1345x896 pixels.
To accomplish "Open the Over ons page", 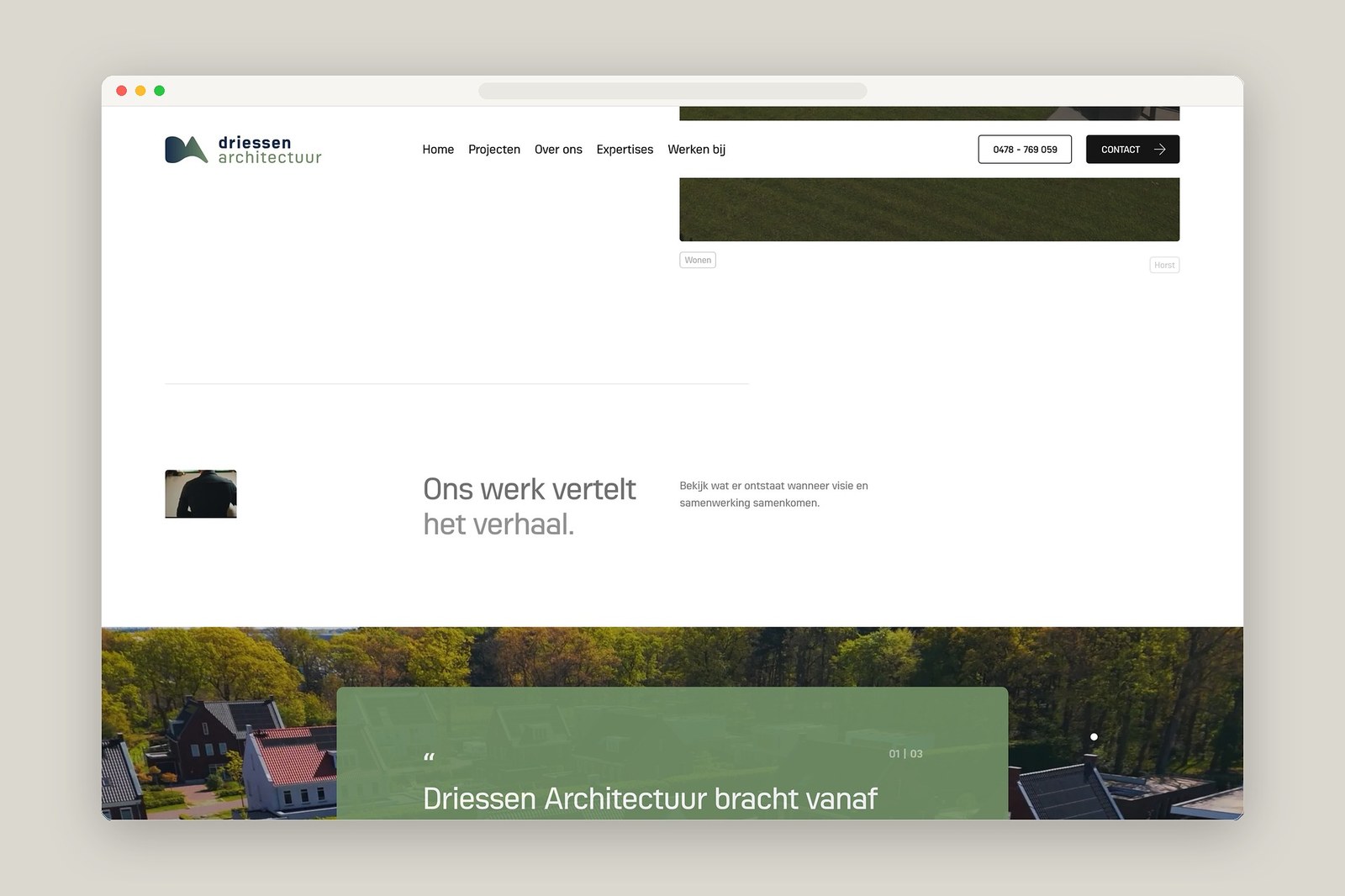I will (x=558, y=150).
